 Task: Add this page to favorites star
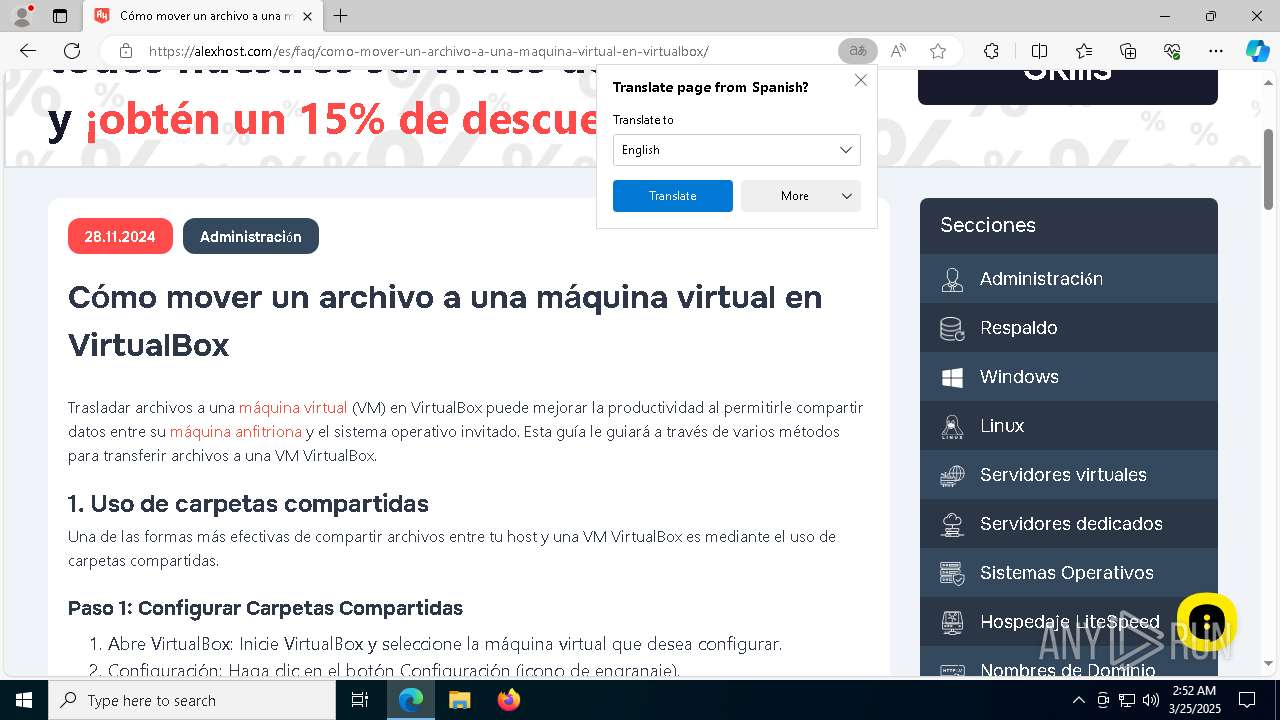coord(937,51)
